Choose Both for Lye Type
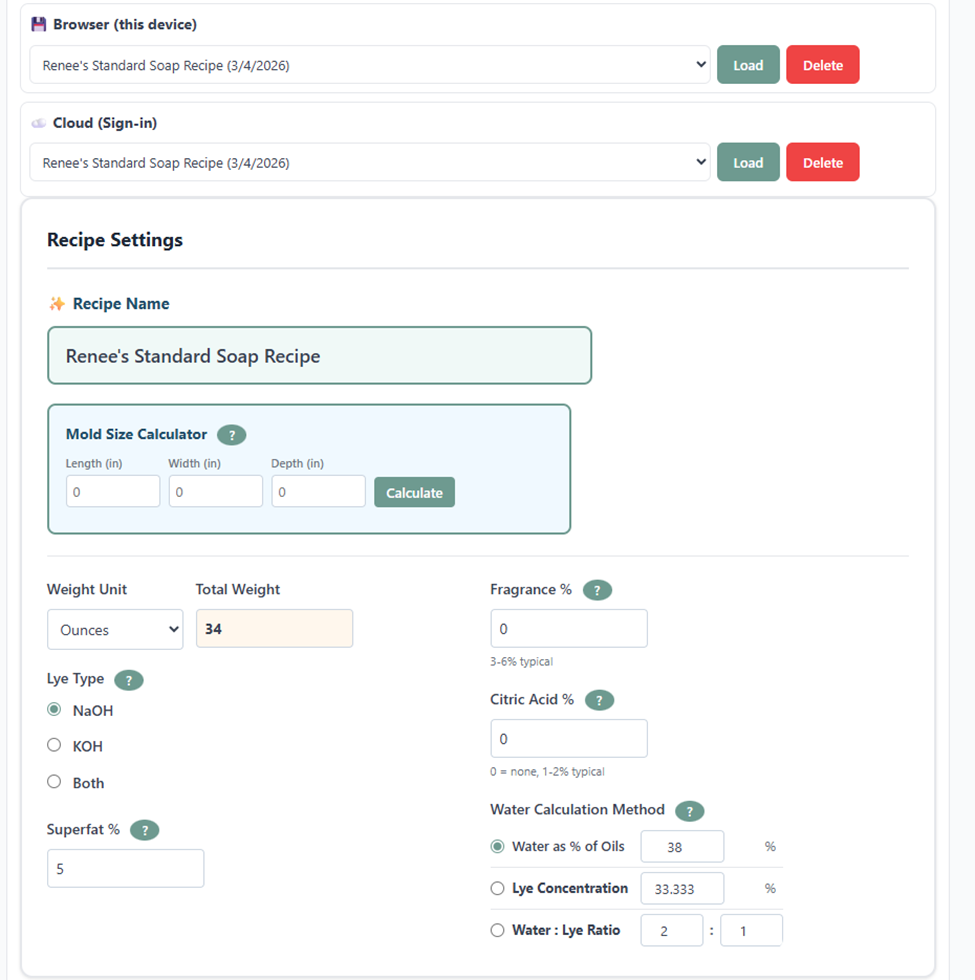This screenshot has width=975, height=980. coord(54,782)
